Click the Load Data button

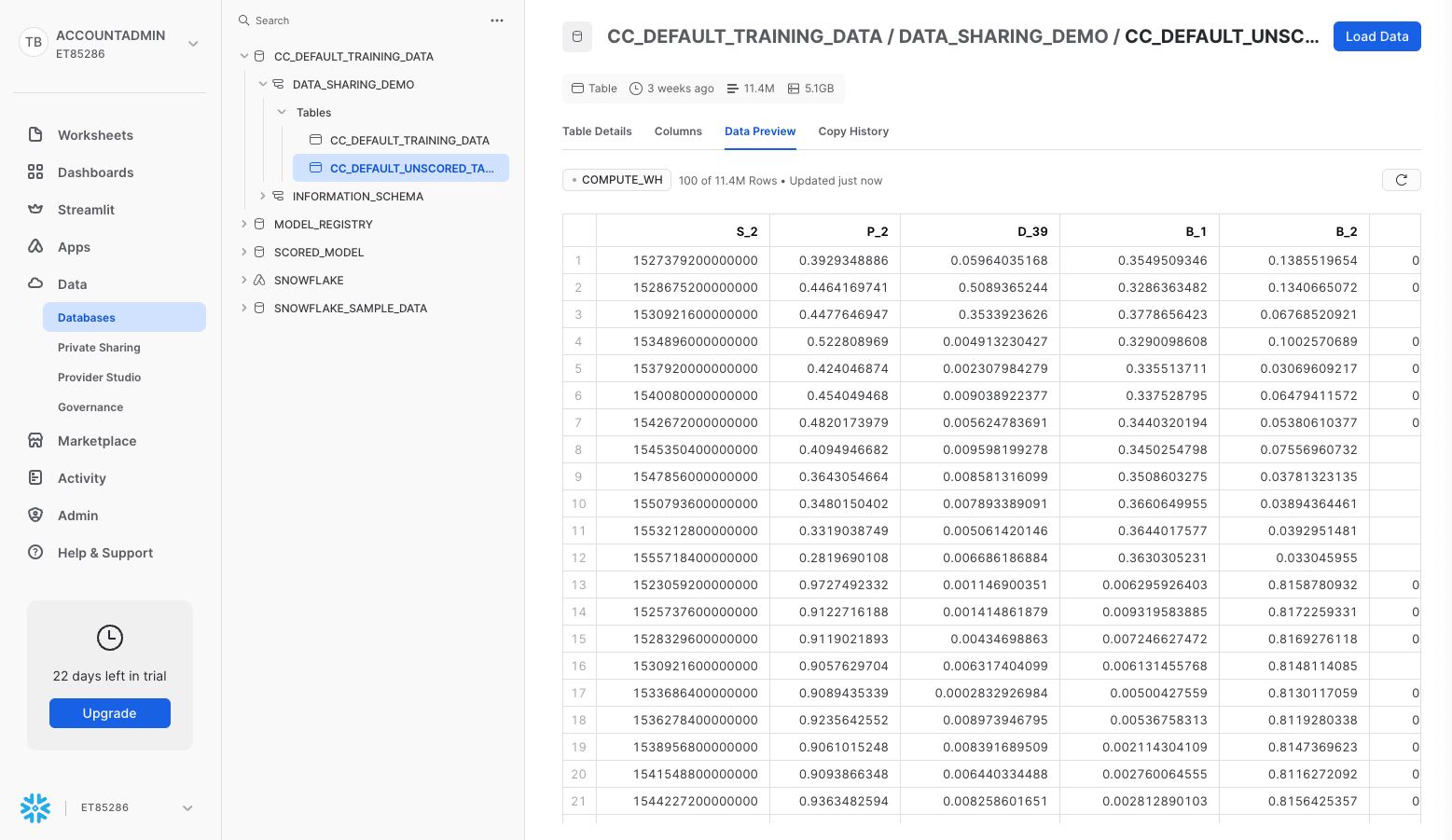pyautogui.click(x=1376, y=36)
